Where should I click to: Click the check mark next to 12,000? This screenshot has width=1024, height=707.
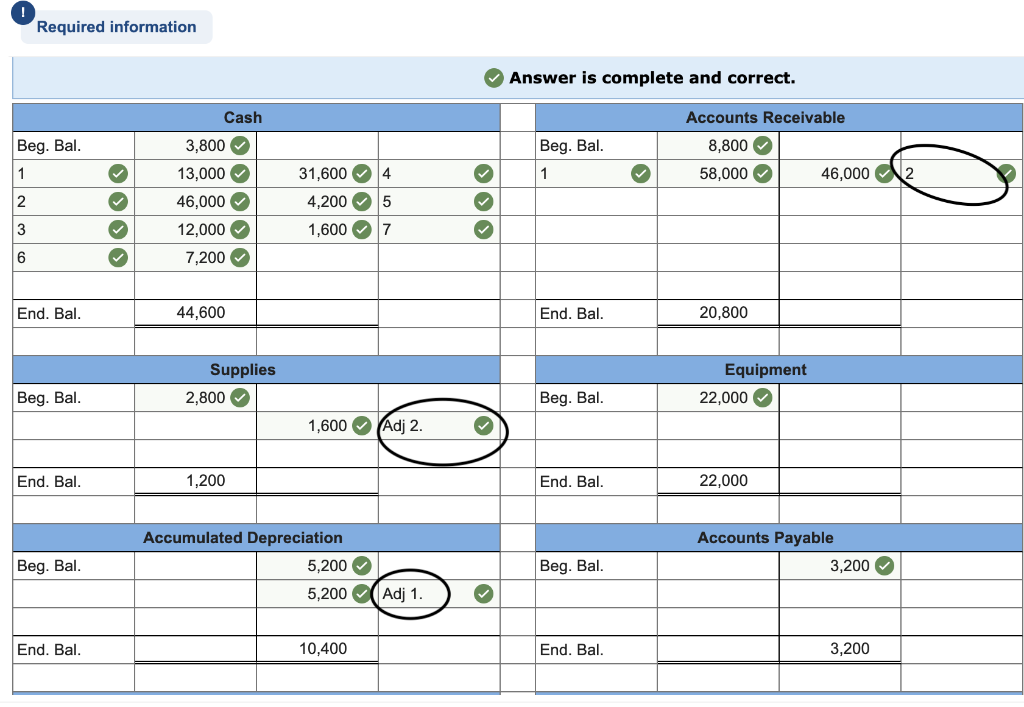pos(240,230)
